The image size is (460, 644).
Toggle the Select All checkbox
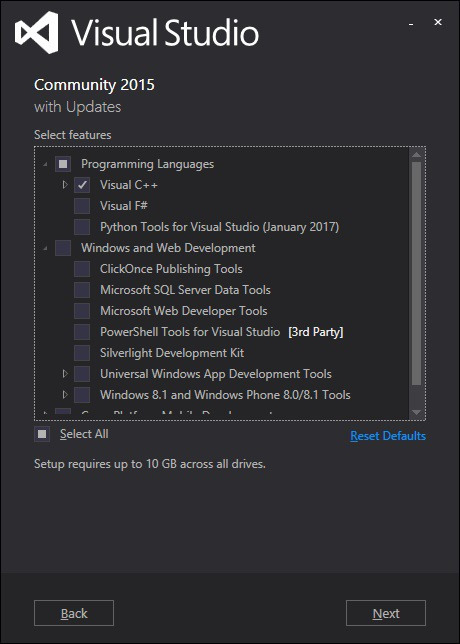click(x=42, y=434)
